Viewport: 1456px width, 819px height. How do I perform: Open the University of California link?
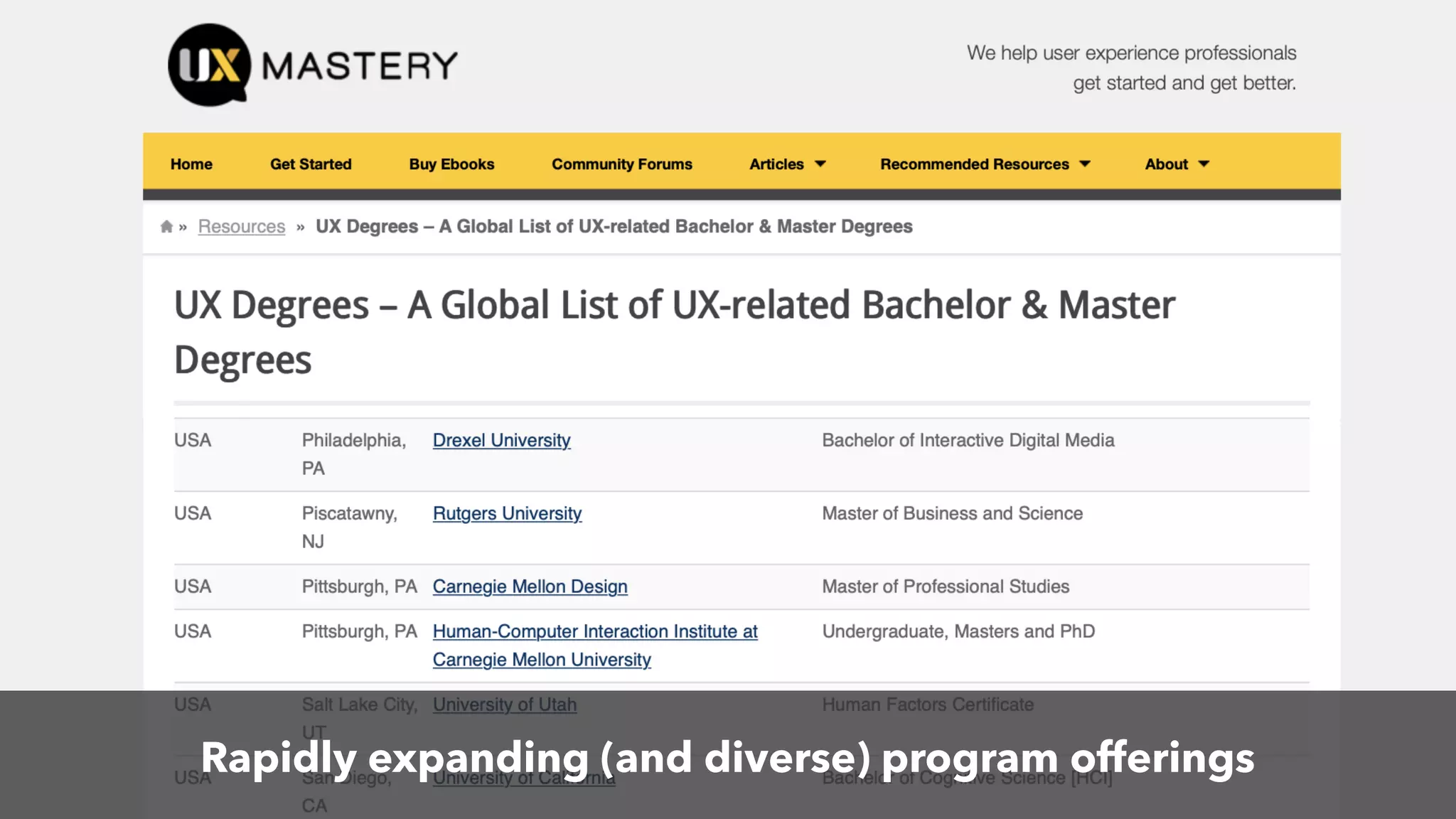(x=524, y=778)
